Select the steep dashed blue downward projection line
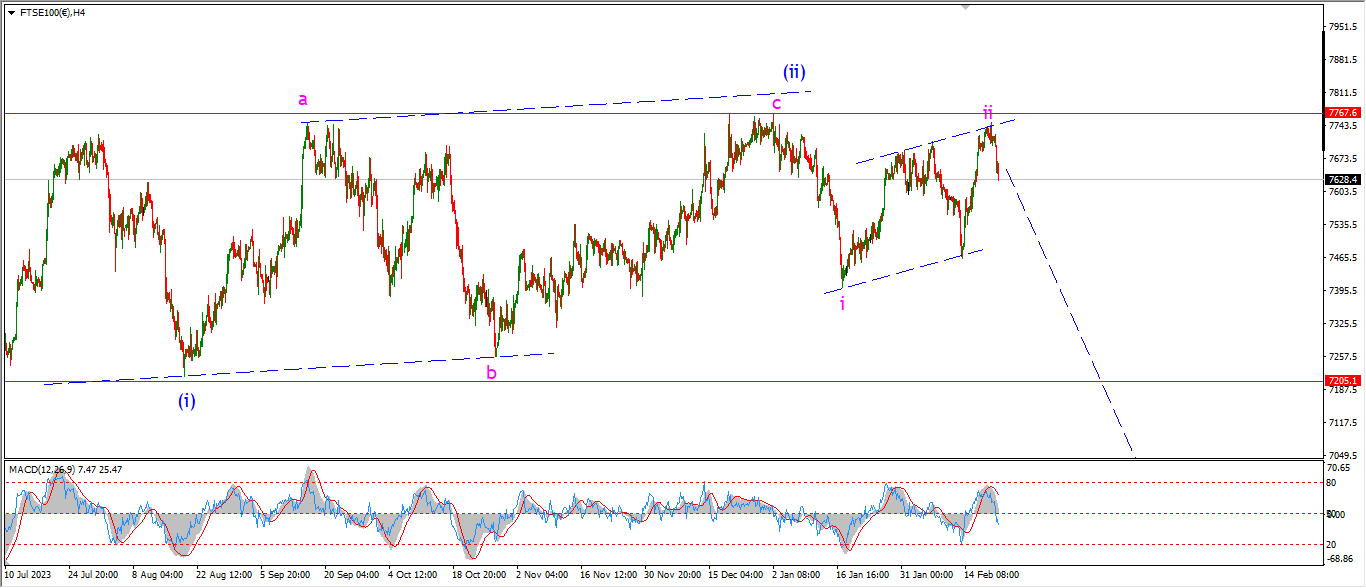 1070,310
